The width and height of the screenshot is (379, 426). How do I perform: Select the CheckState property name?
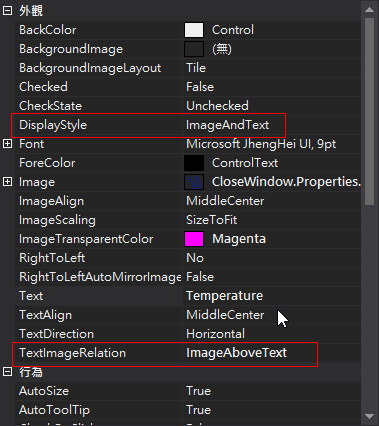[x=50, y=106]
